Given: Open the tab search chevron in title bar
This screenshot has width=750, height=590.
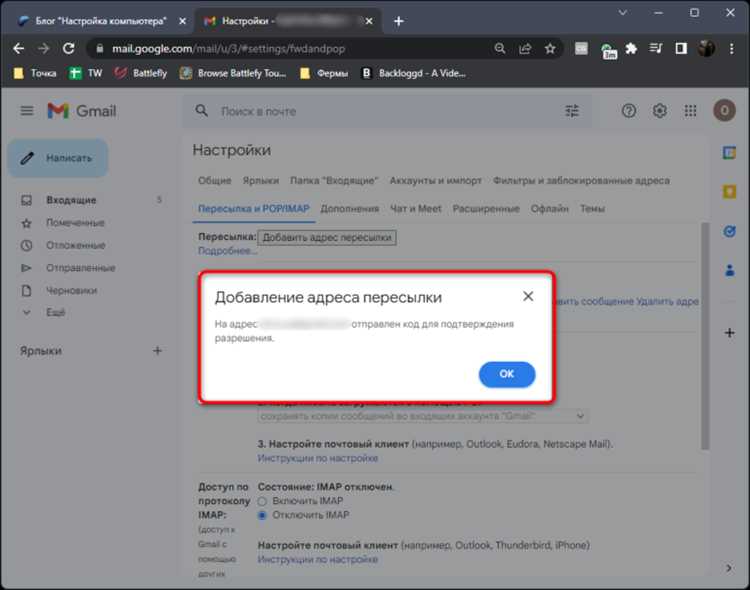Looking at the screenshot, I should pos(623,13).
